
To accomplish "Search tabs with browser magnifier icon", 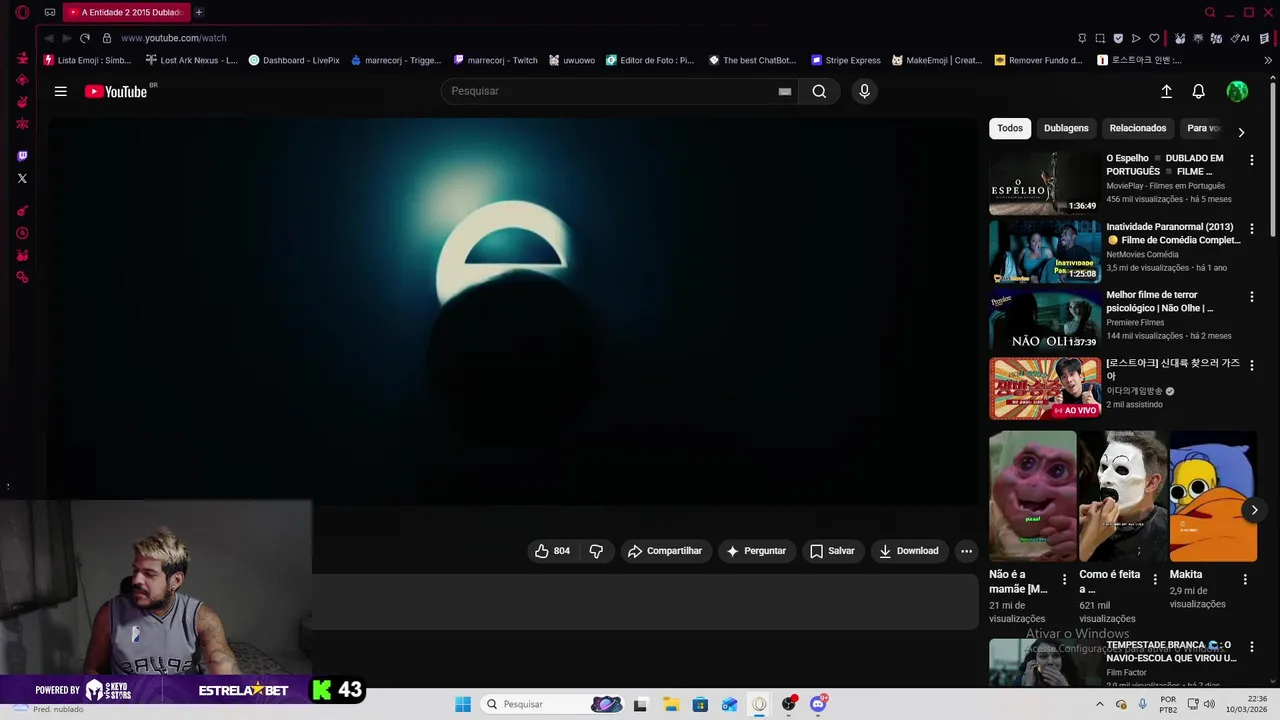I will point(1210,12).
